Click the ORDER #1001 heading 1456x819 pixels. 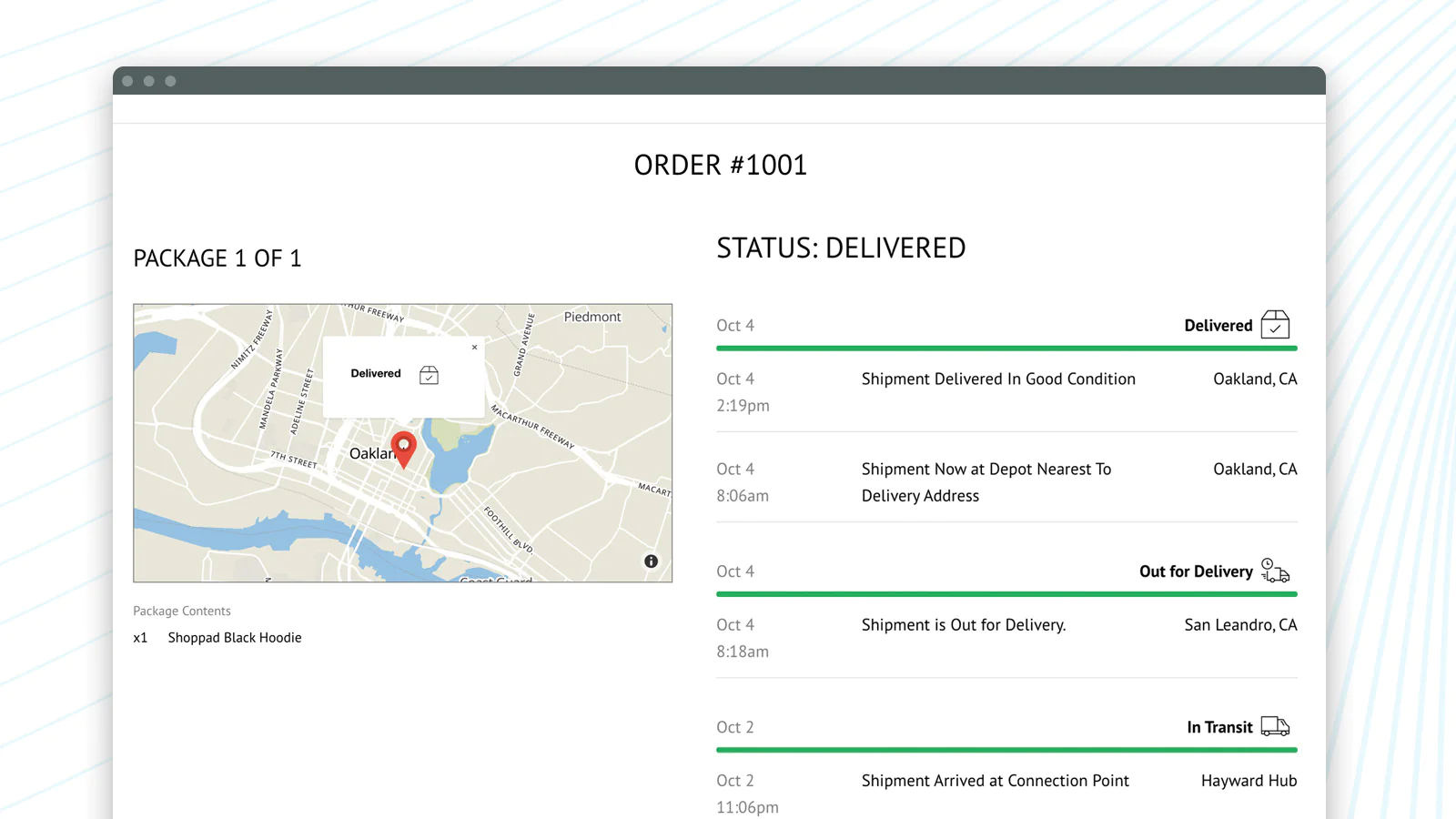pos(720,166)
